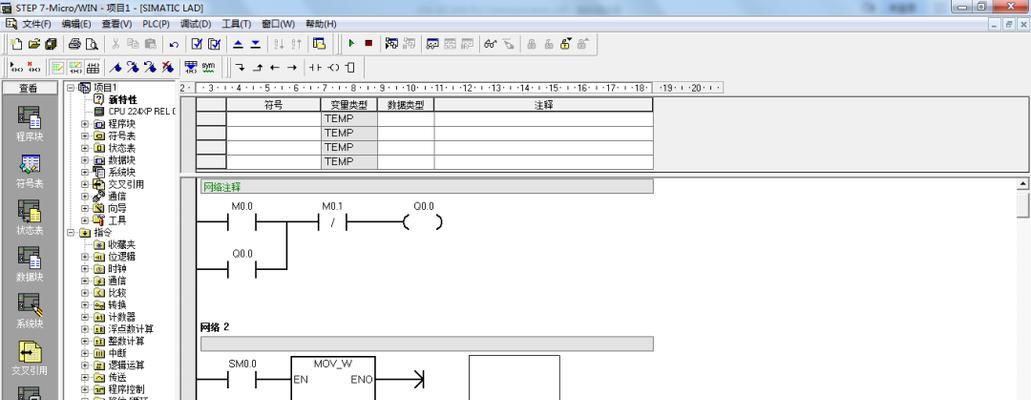
Task: Click the first 符号 cell in variable table
Action: (273, 119)
